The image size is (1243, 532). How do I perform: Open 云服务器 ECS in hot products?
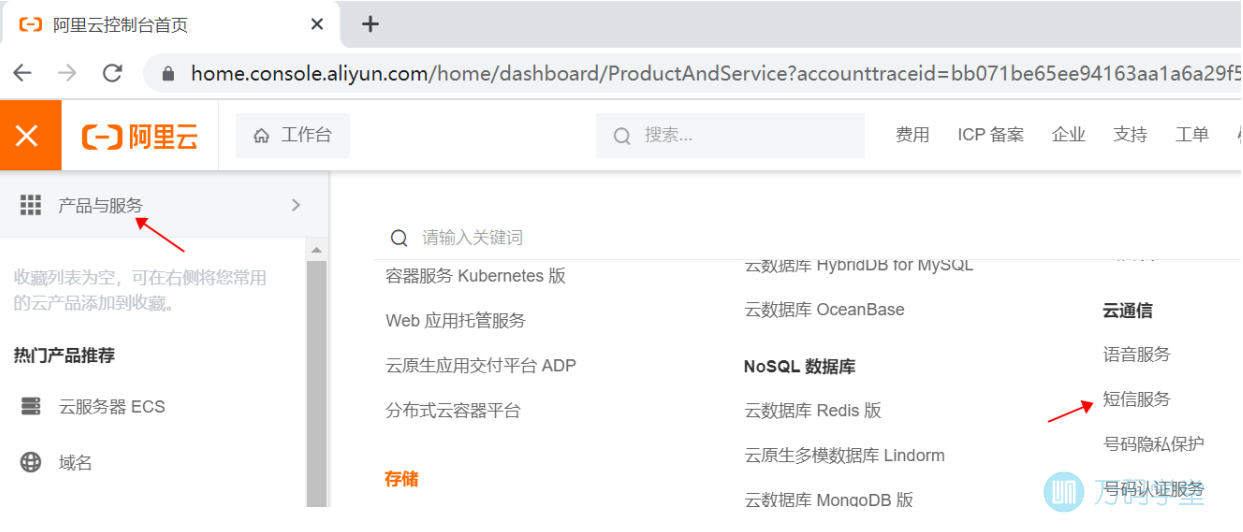[112, 407]
